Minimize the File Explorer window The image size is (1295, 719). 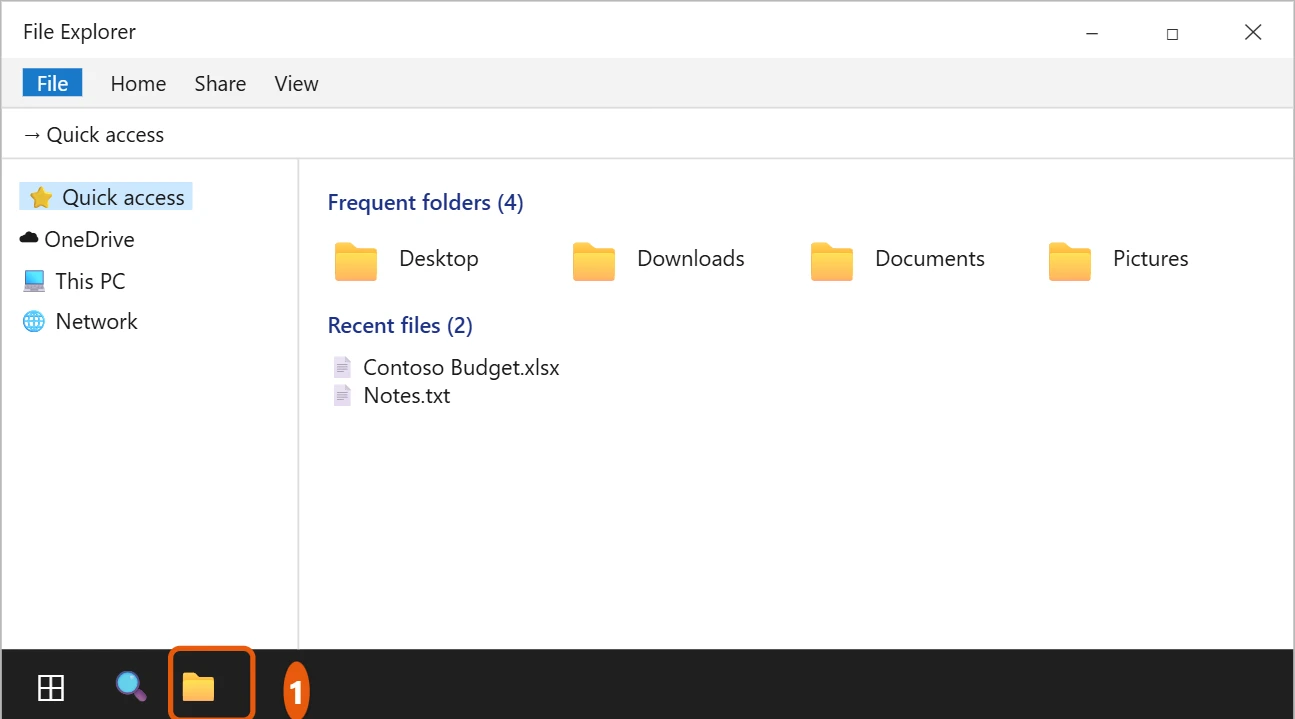coord(1091,33)
